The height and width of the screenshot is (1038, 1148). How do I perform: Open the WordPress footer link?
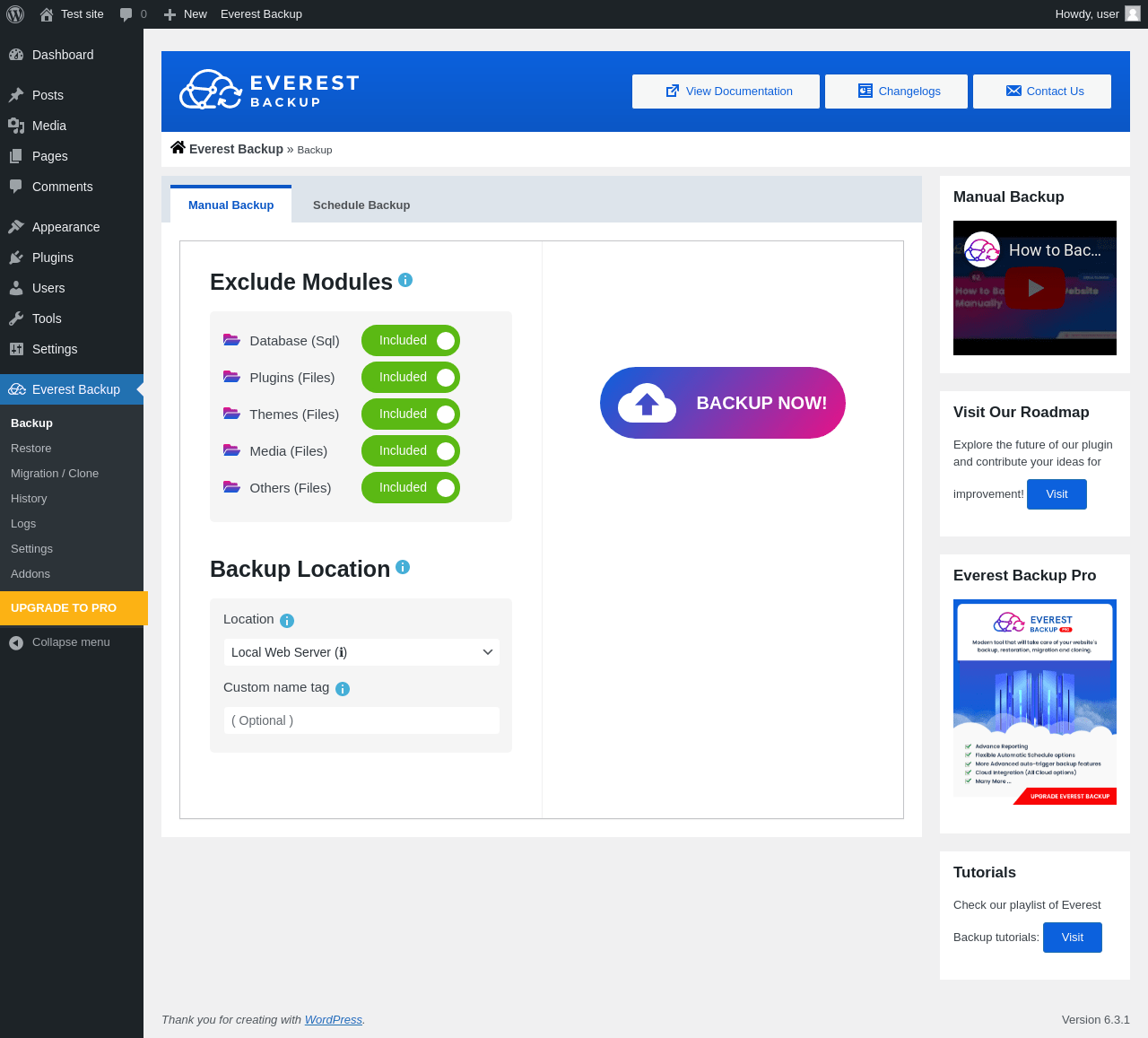click(x=334, y=1020)
